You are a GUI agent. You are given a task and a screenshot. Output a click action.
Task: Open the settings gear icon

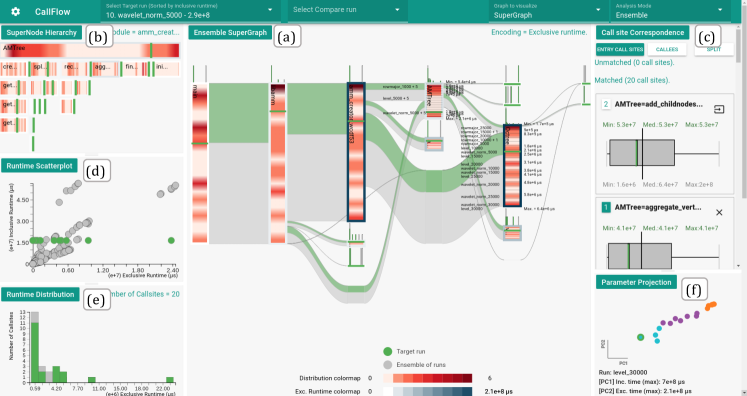click(15, 11)
